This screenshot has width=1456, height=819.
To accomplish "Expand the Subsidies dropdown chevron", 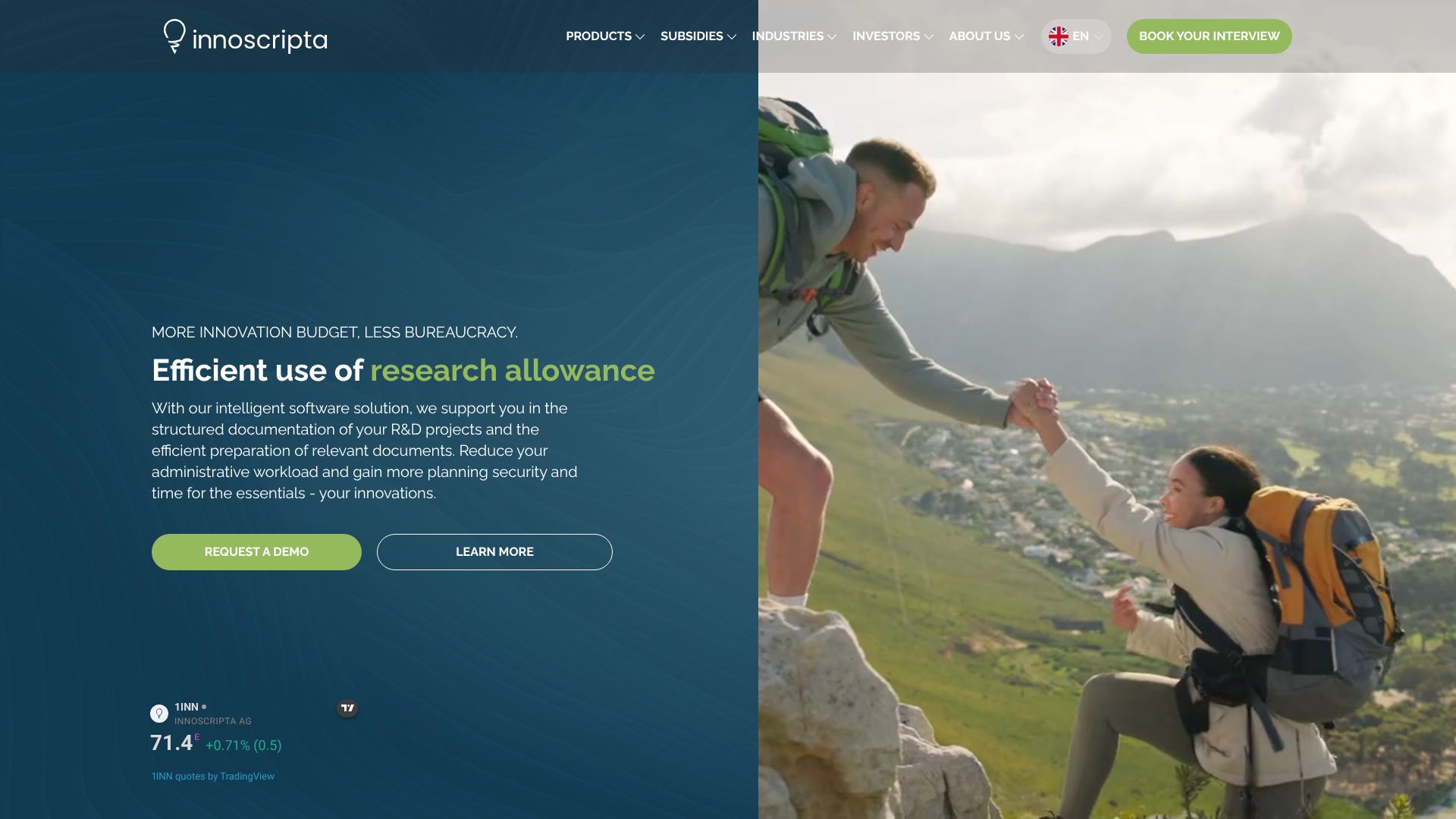I will [732, 37].
